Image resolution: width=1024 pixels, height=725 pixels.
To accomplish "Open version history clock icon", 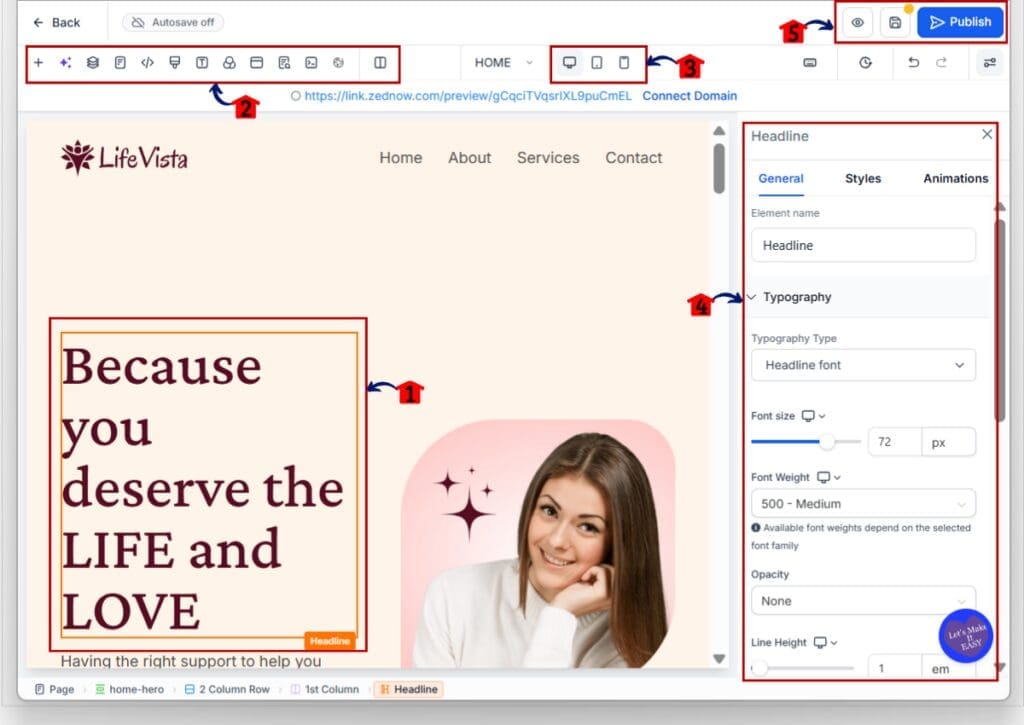I will [x=865, y=63].
